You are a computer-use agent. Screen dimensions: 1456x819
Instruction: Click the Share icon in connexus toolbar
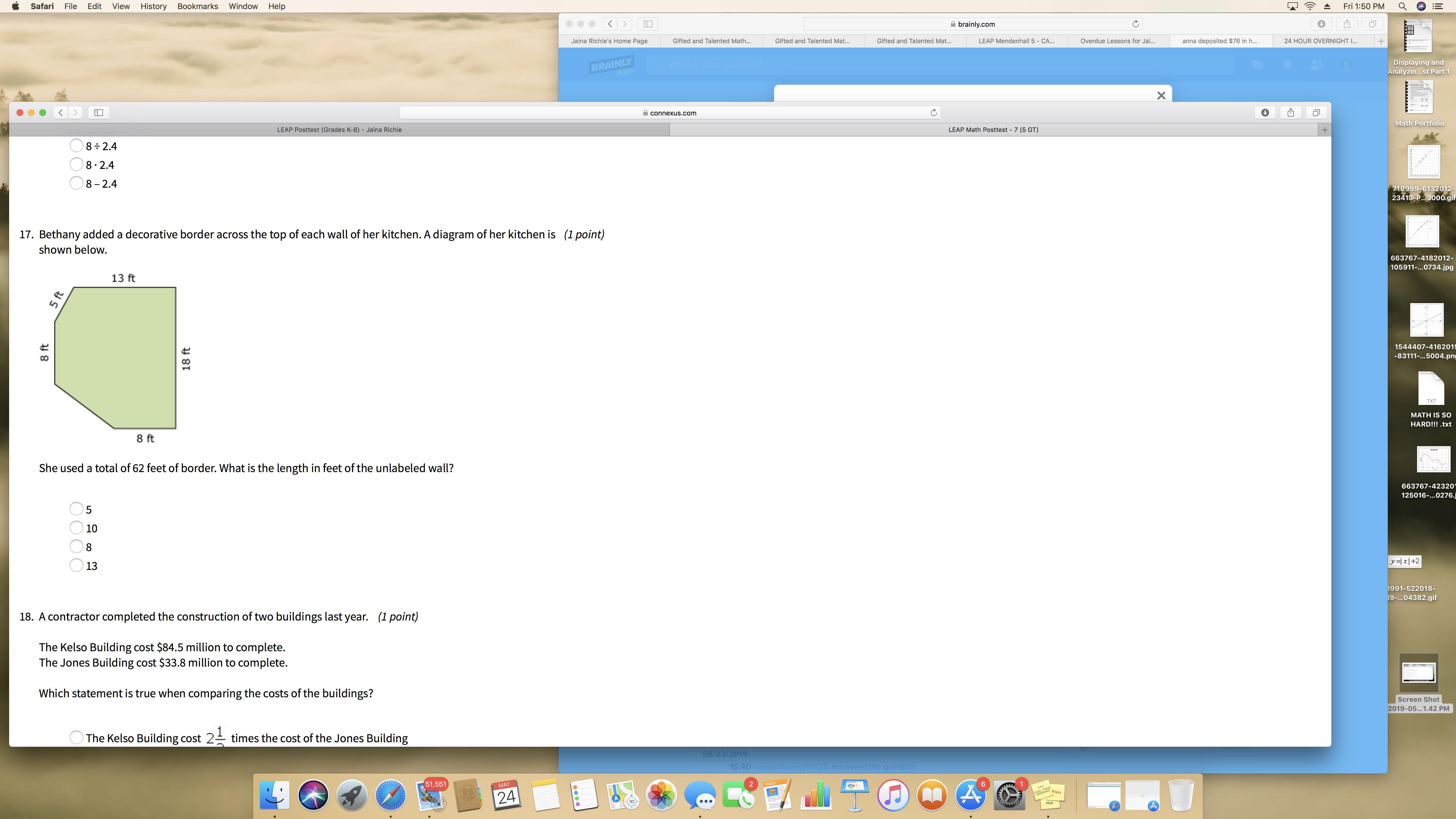[1290, 113]
